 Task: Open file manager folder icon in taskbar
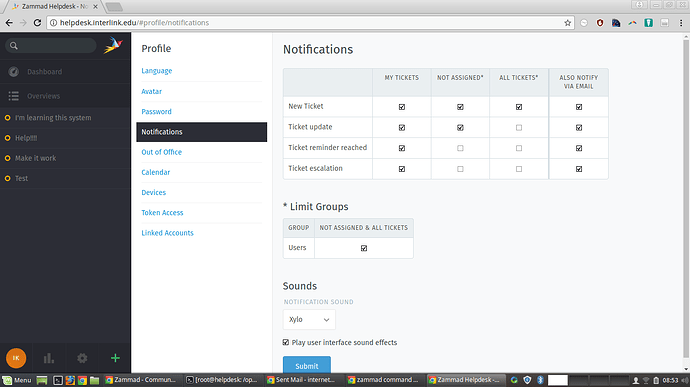pos(95,380)
